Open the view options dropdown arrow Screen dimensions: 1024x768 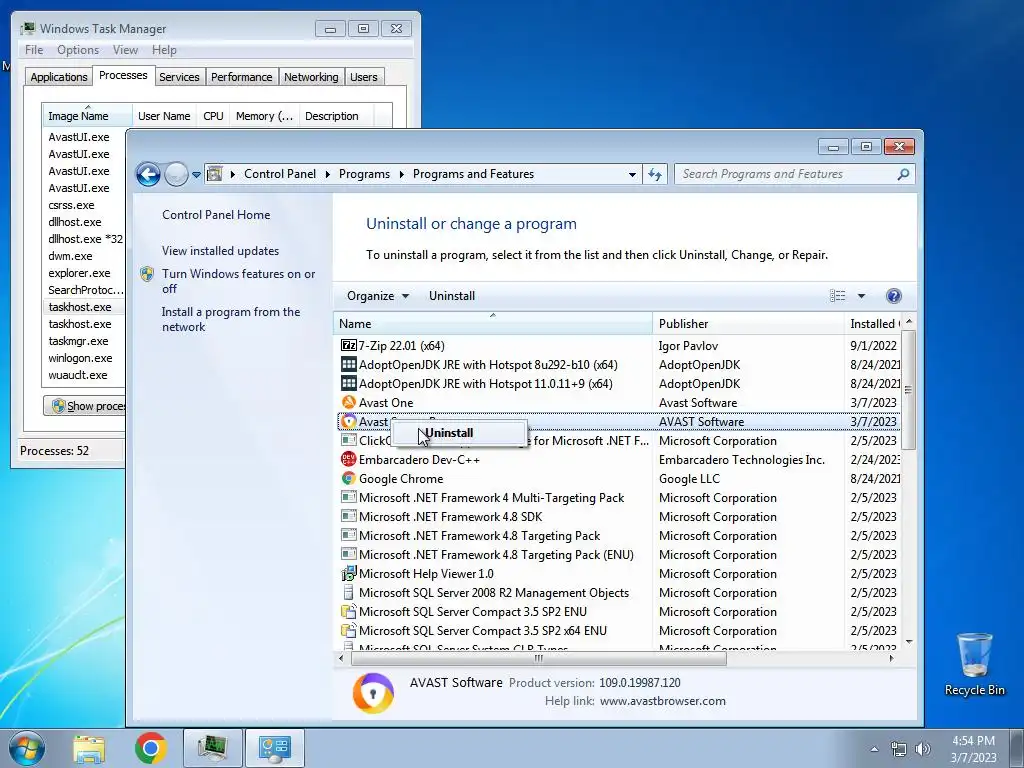click(x=861, y=296)
